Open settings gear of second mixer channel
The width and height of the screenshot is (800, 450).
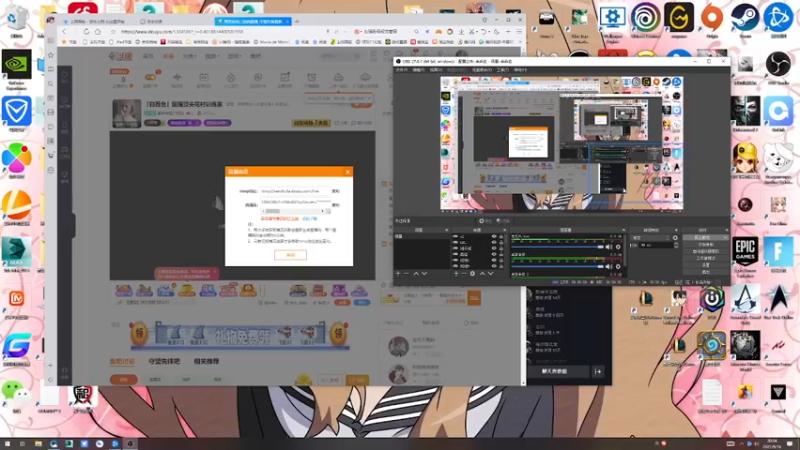(x=618, y=266)
